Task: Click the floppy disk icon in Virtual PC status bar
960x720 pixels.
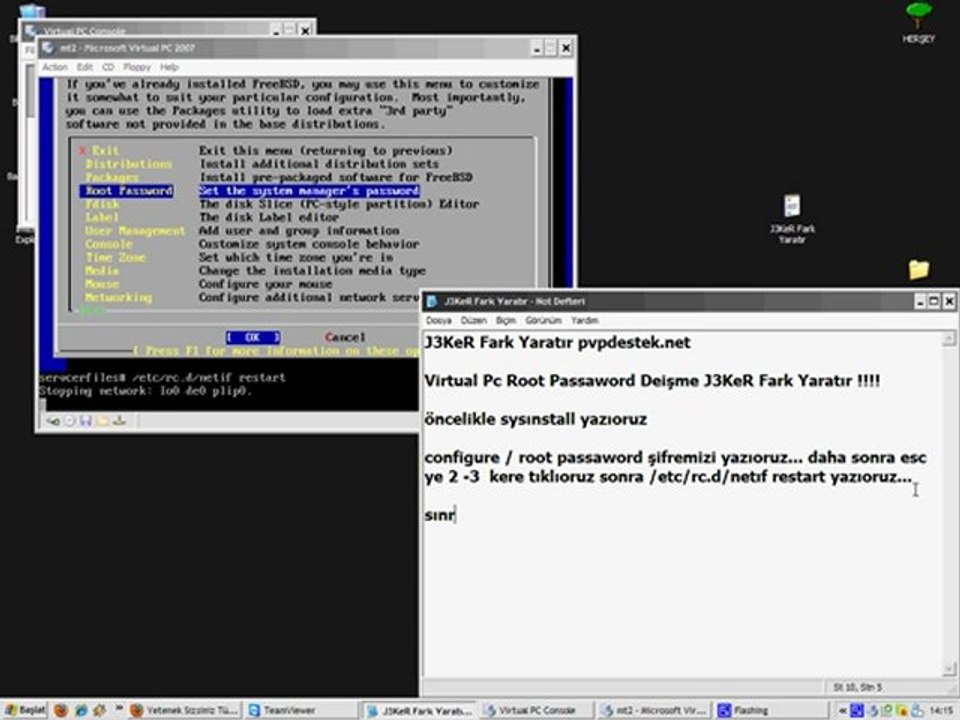Action: [86, 421]
